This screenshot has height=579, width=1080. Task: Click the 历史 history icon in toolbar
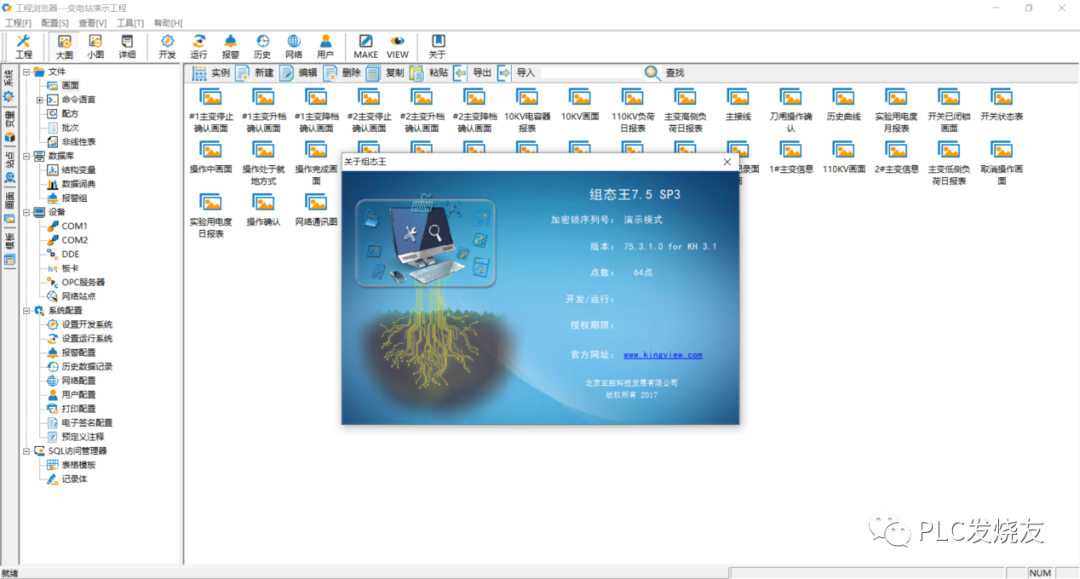tap(262, 45)
